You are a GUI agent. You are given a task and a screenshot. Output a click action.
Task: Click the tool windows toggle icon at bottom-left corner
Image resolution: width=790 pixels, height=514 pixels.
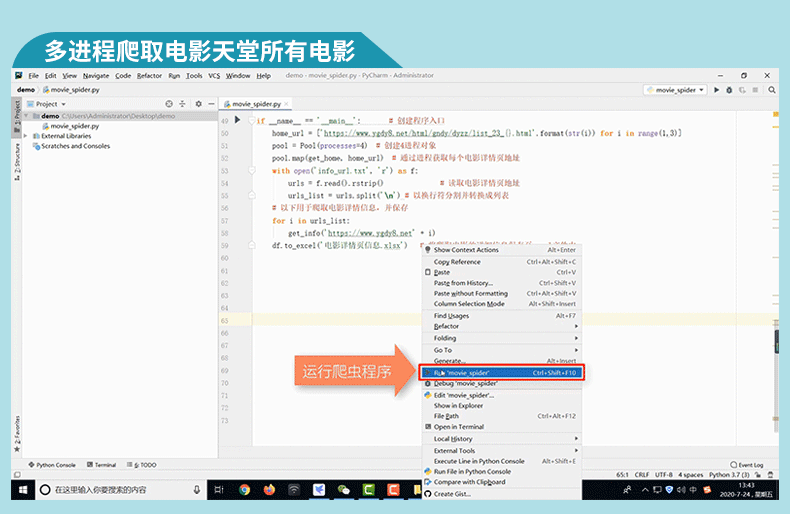coord(17,475)
